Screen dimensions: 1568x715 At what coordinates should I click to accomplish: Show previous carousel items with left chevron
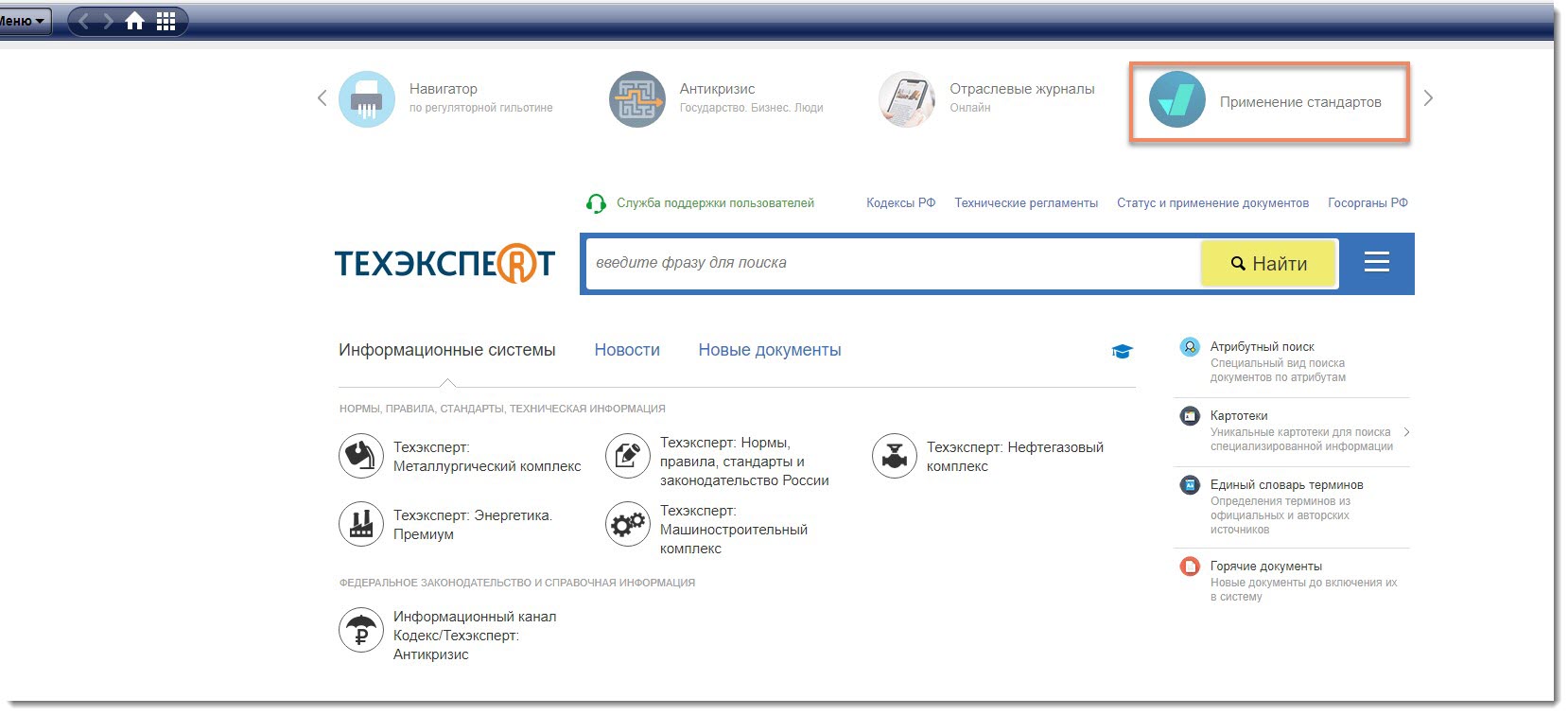(322, 98)
